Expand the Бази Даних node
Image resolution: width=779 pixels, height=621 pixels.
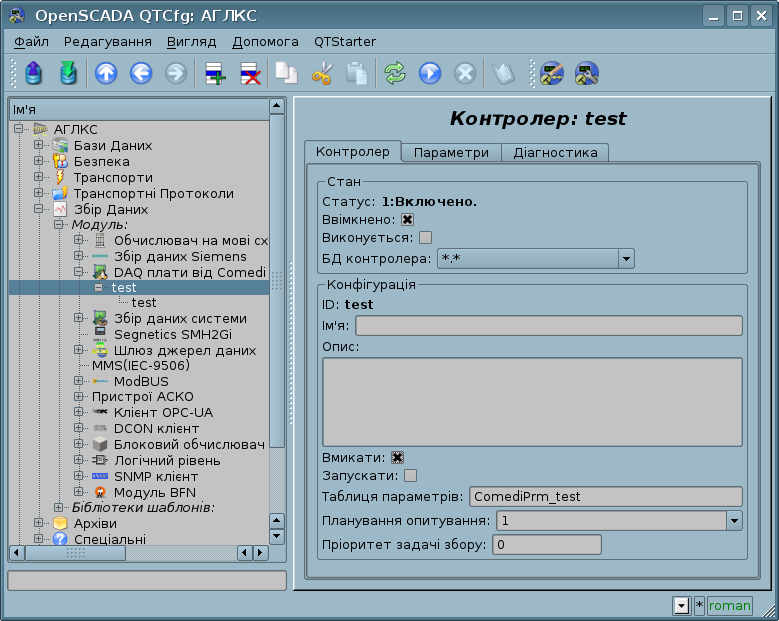pos(38,145)
